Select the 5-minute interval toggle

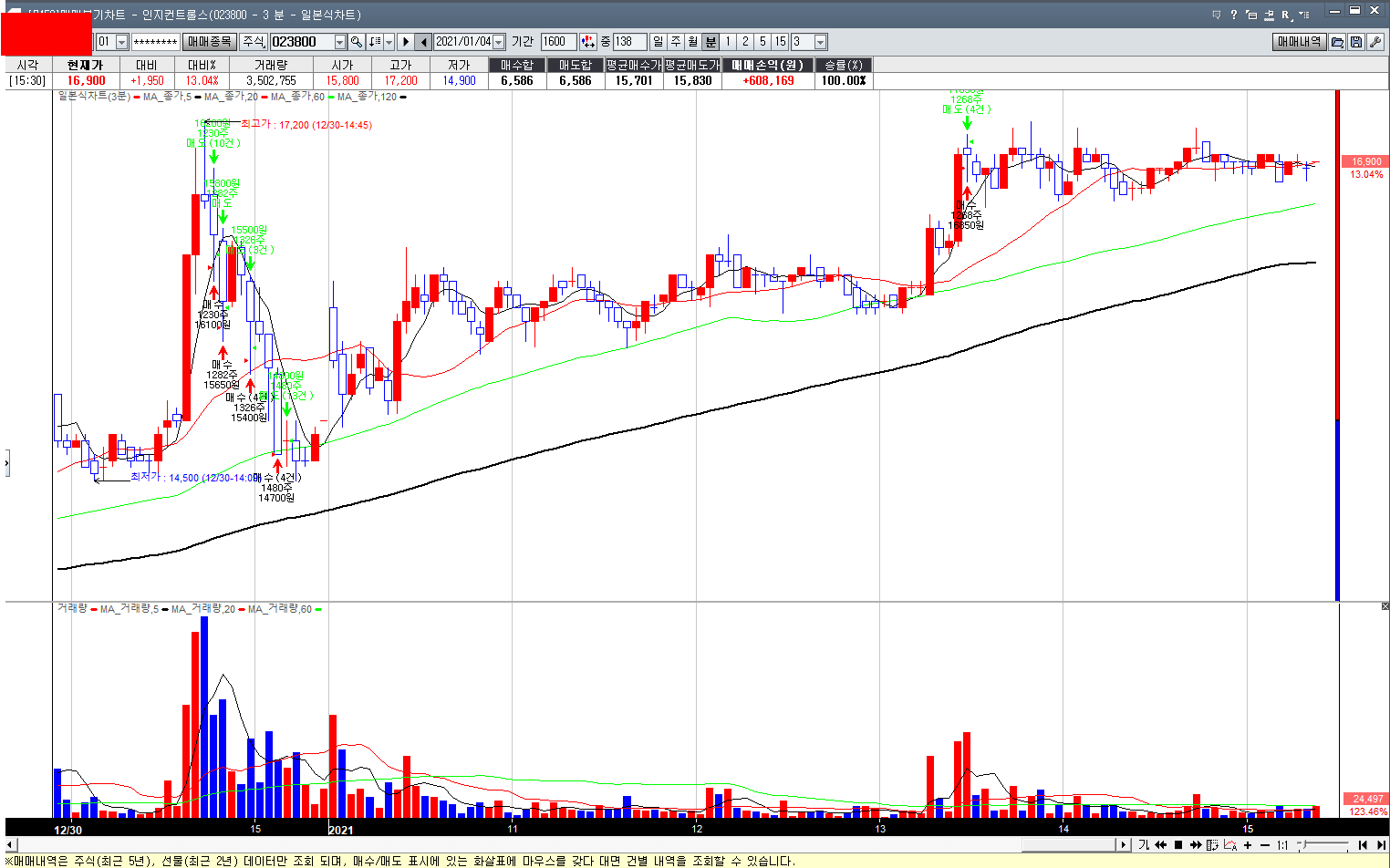pyautogui.click(x=762, y=42)
